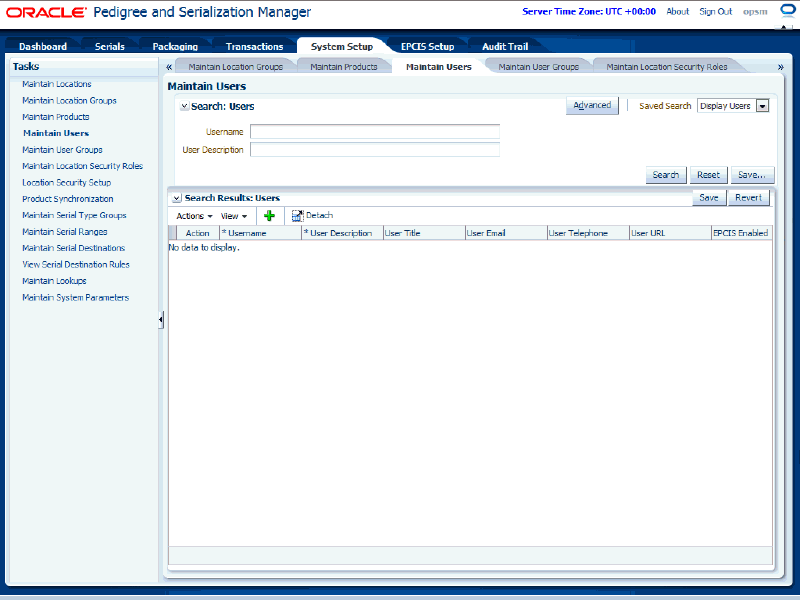Image resolution: width=800 pixels, height=600 pixels.
Task: Click the User Title column header
Action: [424, 233]
